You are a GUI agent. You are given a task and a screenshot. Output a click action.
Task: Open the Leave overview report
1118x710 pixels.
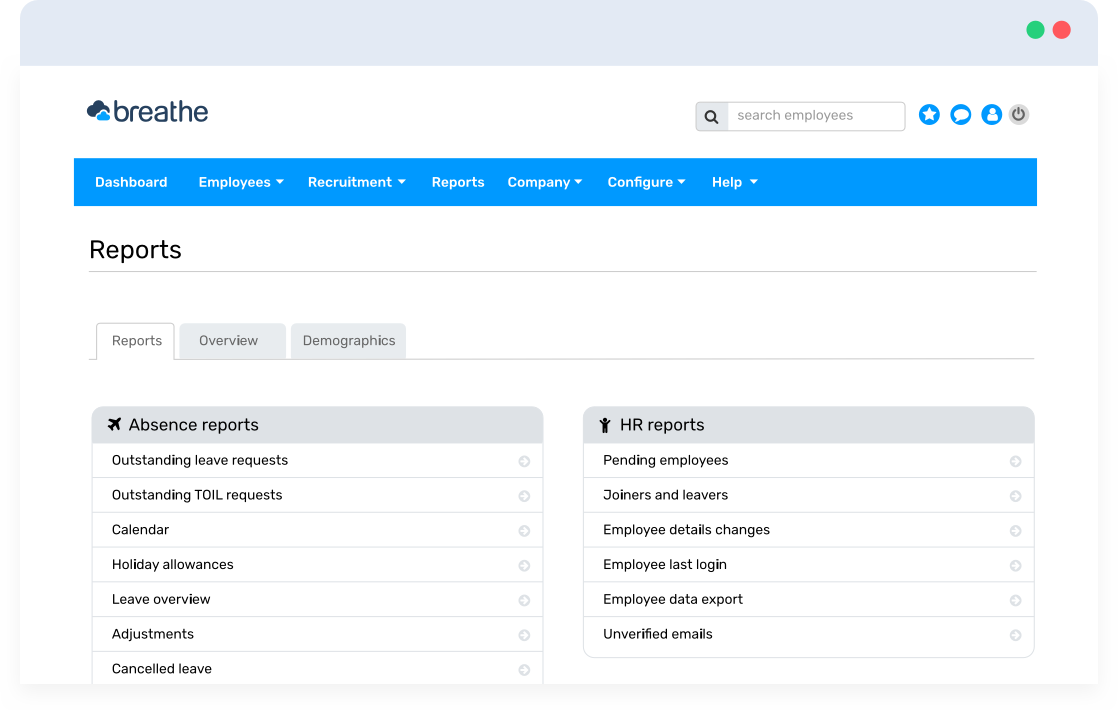tap(317, 600)
